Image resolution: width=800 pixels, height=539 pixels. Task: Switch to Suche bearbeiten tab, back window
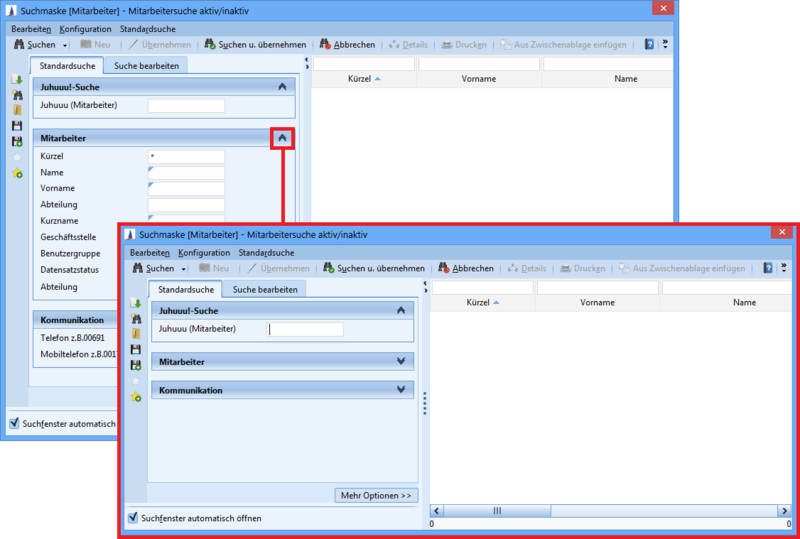point(146,66)
